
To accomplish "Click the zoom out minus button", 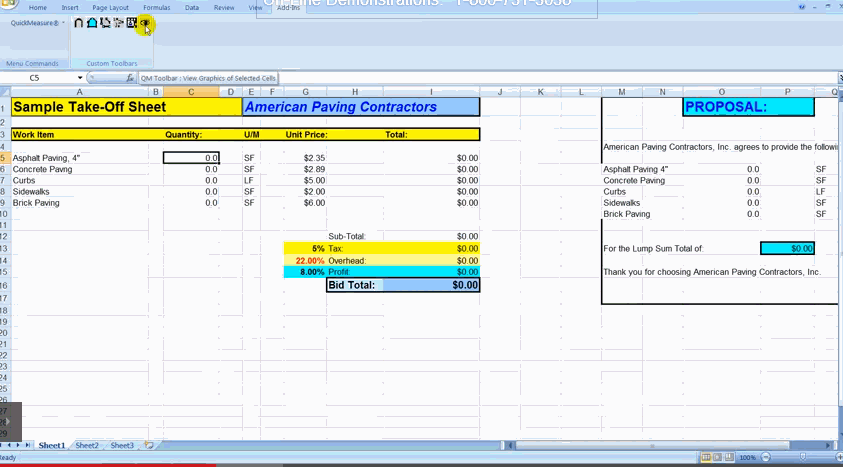I will 766,457.
